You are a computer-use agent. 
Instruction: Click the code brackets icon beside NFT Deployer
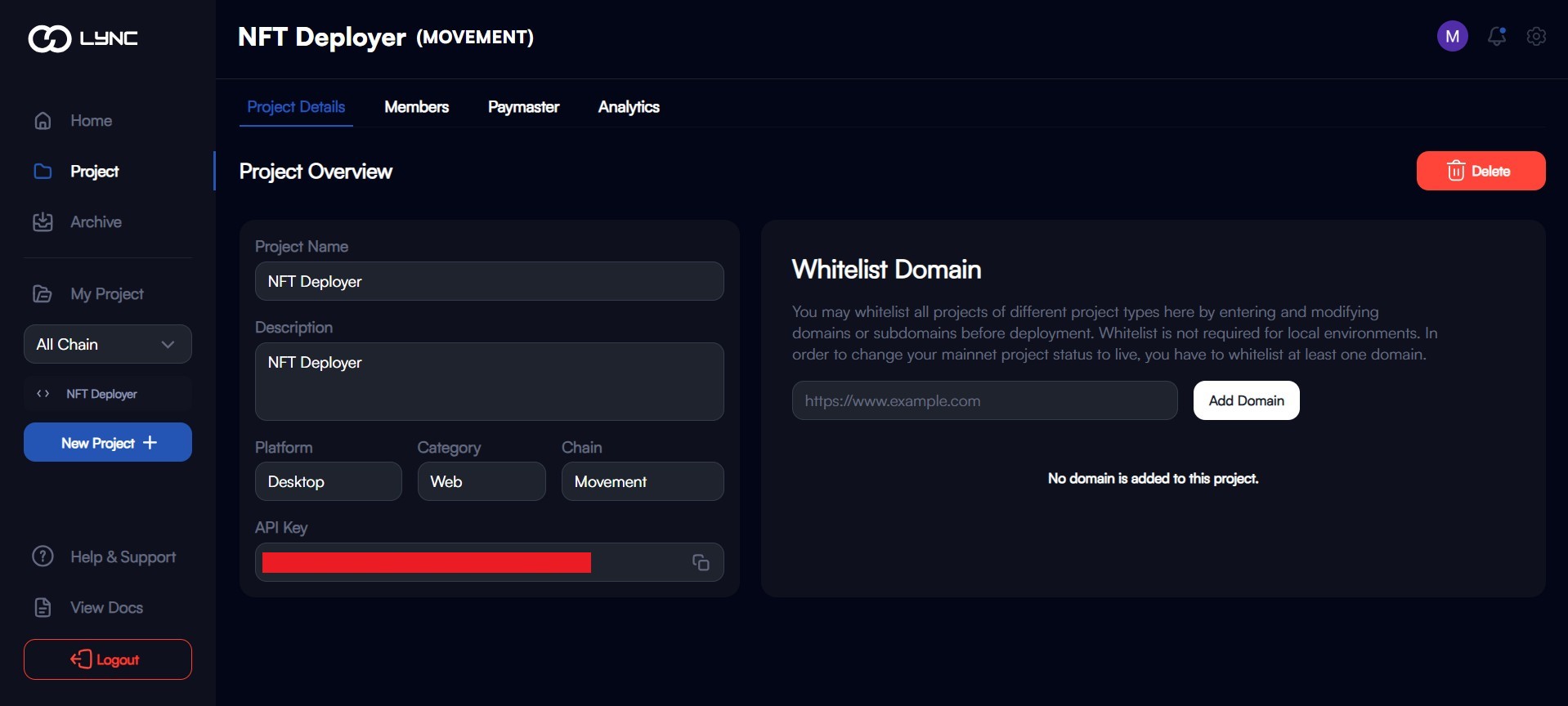tap(43, 394)
